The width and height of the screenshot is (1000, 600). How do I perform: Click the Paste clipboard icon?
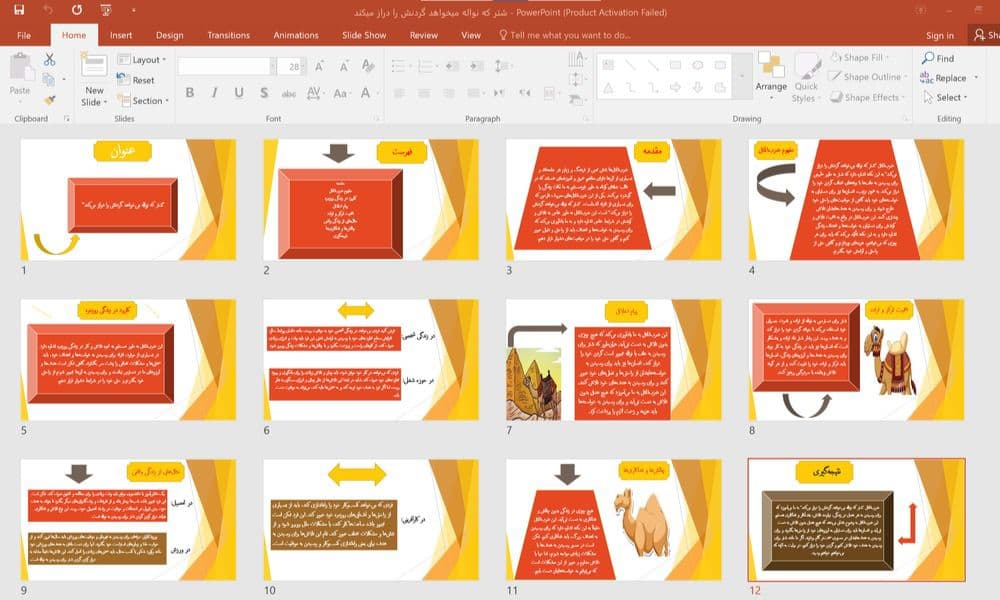tap(20, 66)
